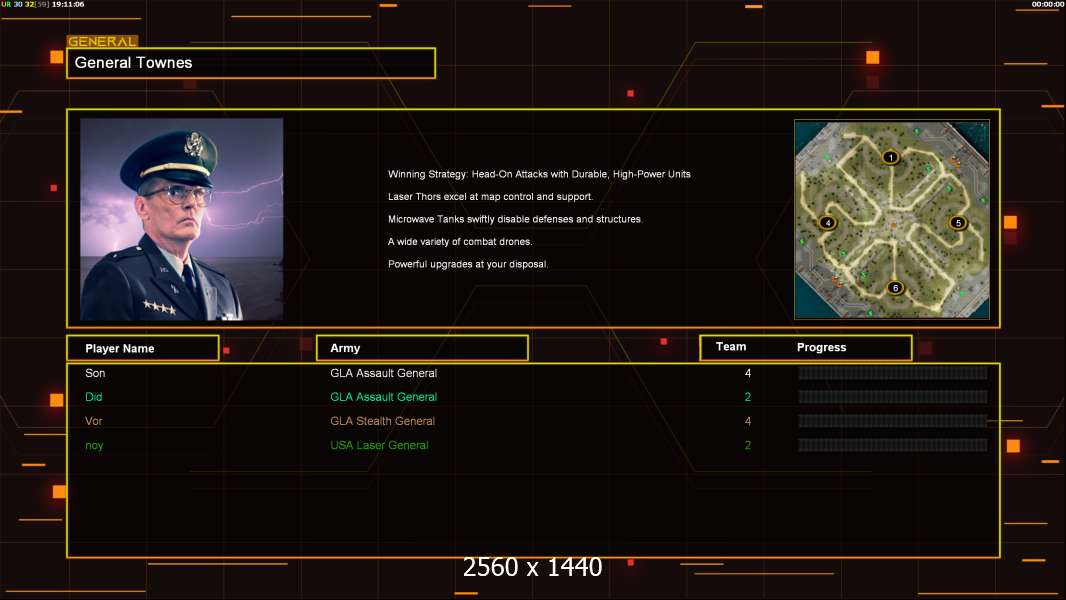Screen dimensions: 1066x600
Task: Select player name noy
Action: 94,446
